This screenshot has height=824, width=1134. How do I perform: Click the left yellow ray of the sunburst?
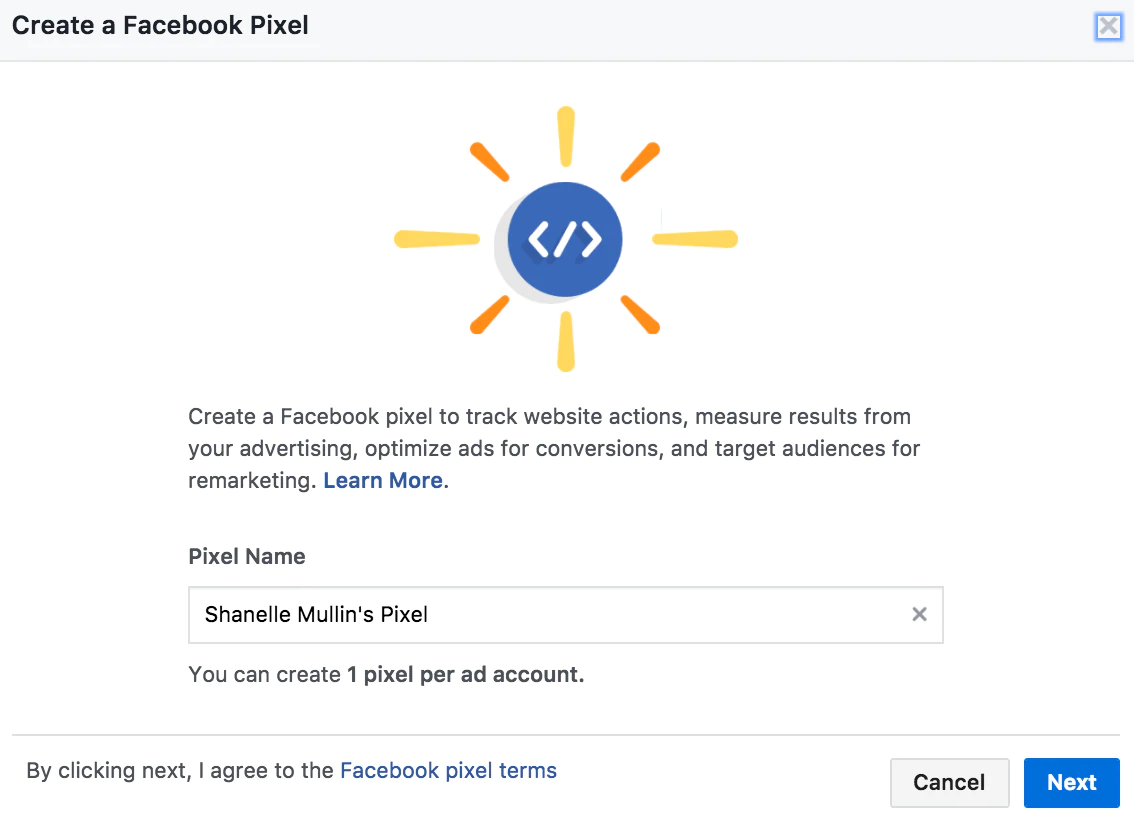click(436, 239)
